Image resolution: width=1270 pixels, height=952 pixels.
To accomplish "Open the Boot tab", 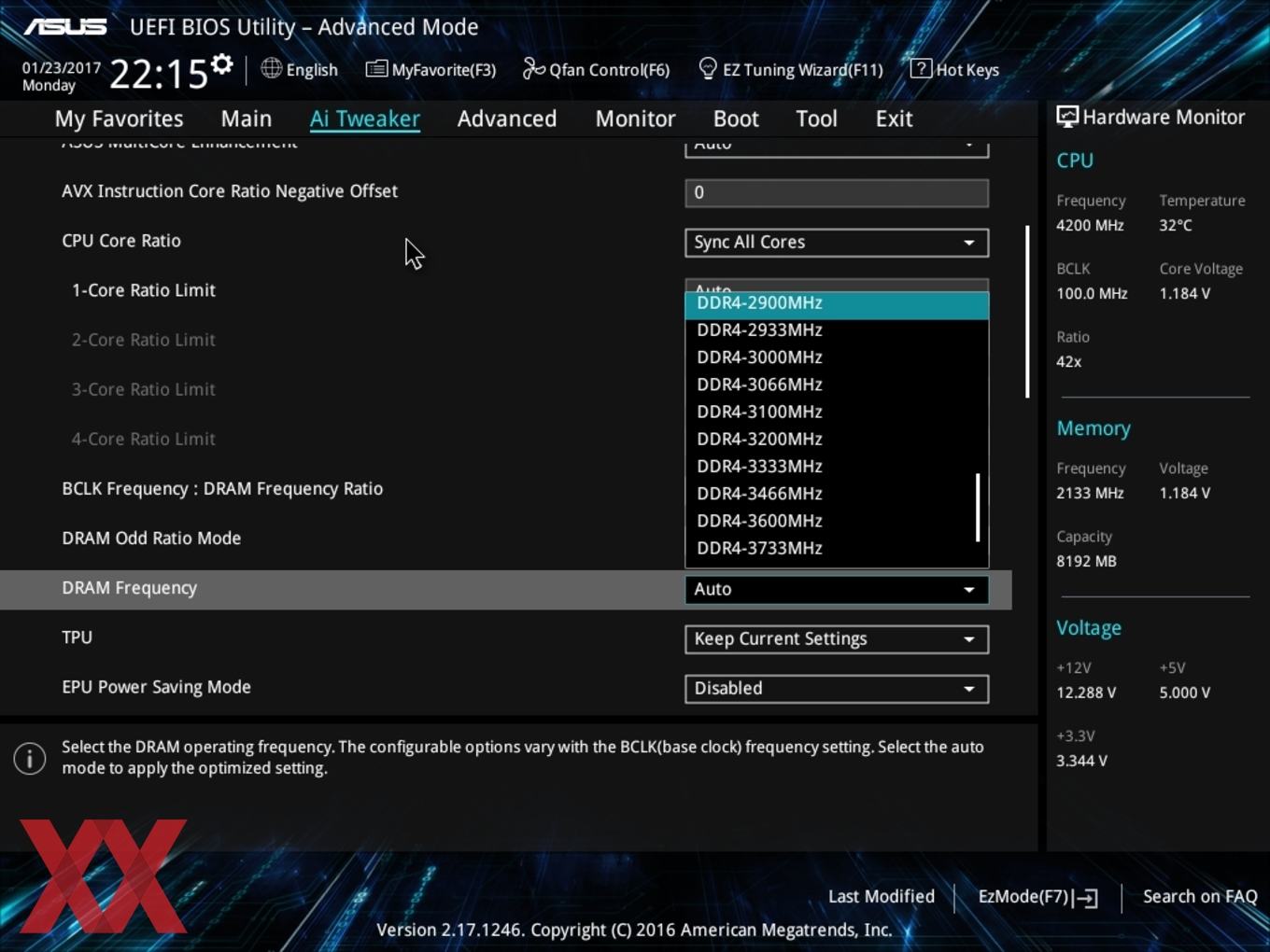I will tap(736, 119).
